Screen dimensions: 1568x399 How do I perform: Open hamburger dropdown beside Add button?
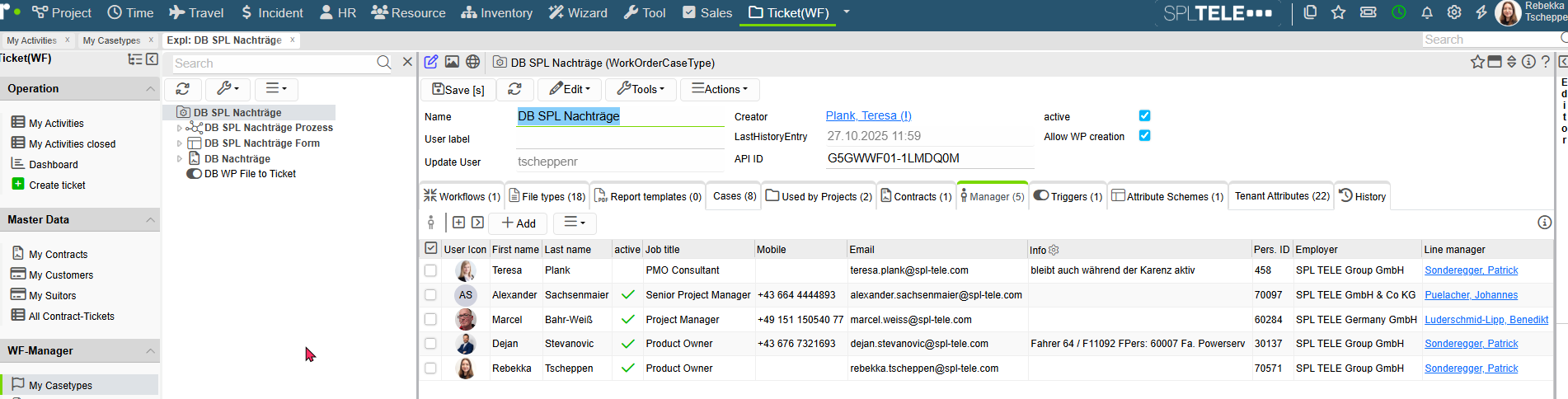pyautogui.click(x=575, y=223)
